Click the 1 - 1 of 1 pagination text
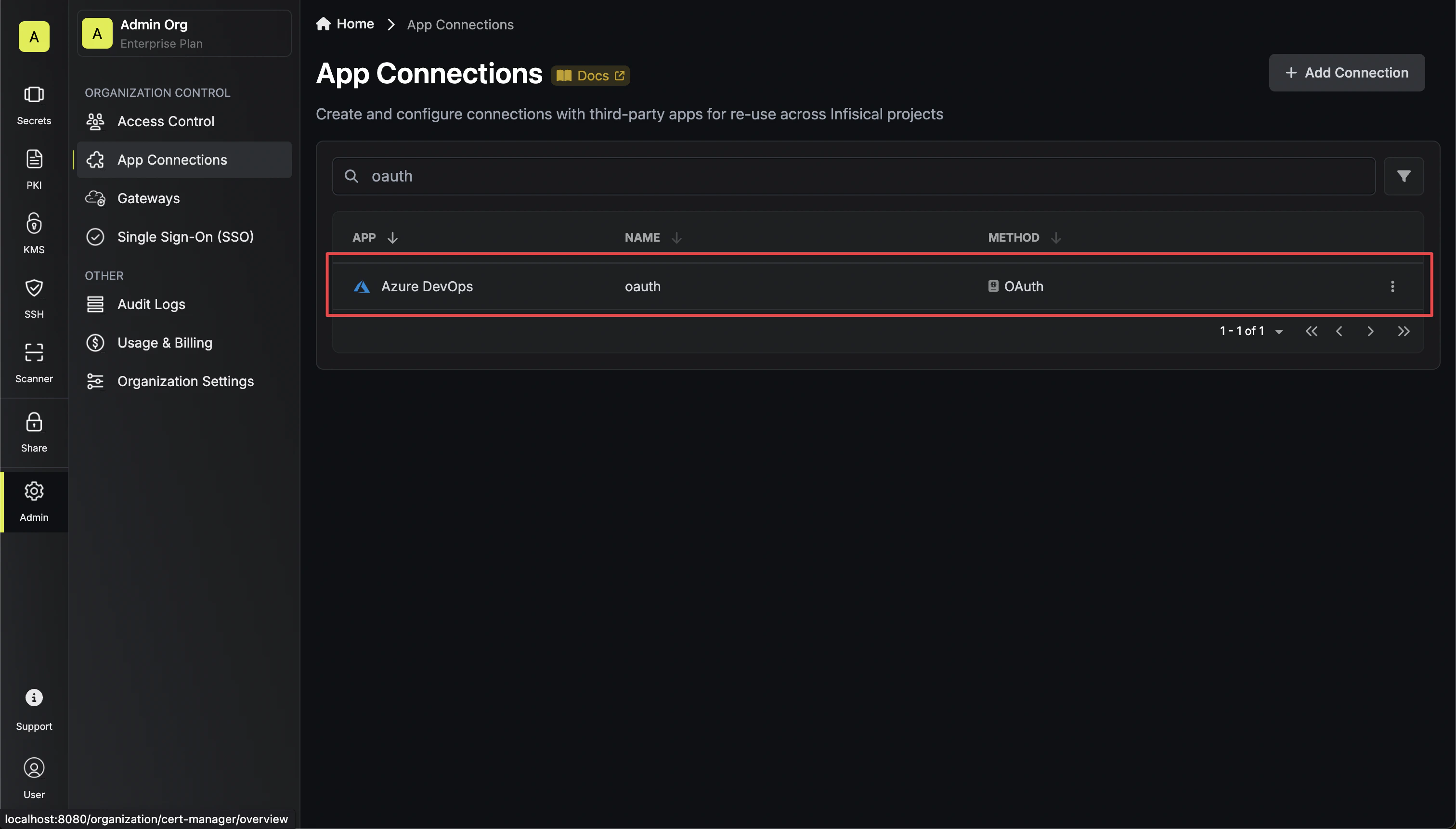 [1241, 331]
